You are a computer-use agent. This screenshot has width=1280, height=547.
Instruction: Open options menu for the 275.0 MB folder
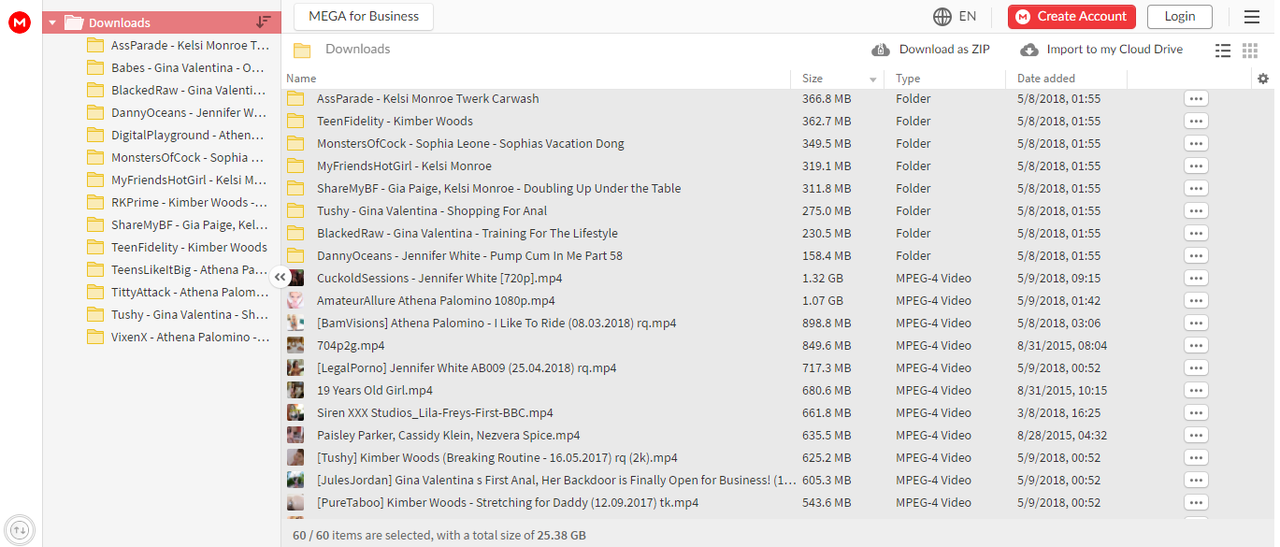tap(1196, 211)
